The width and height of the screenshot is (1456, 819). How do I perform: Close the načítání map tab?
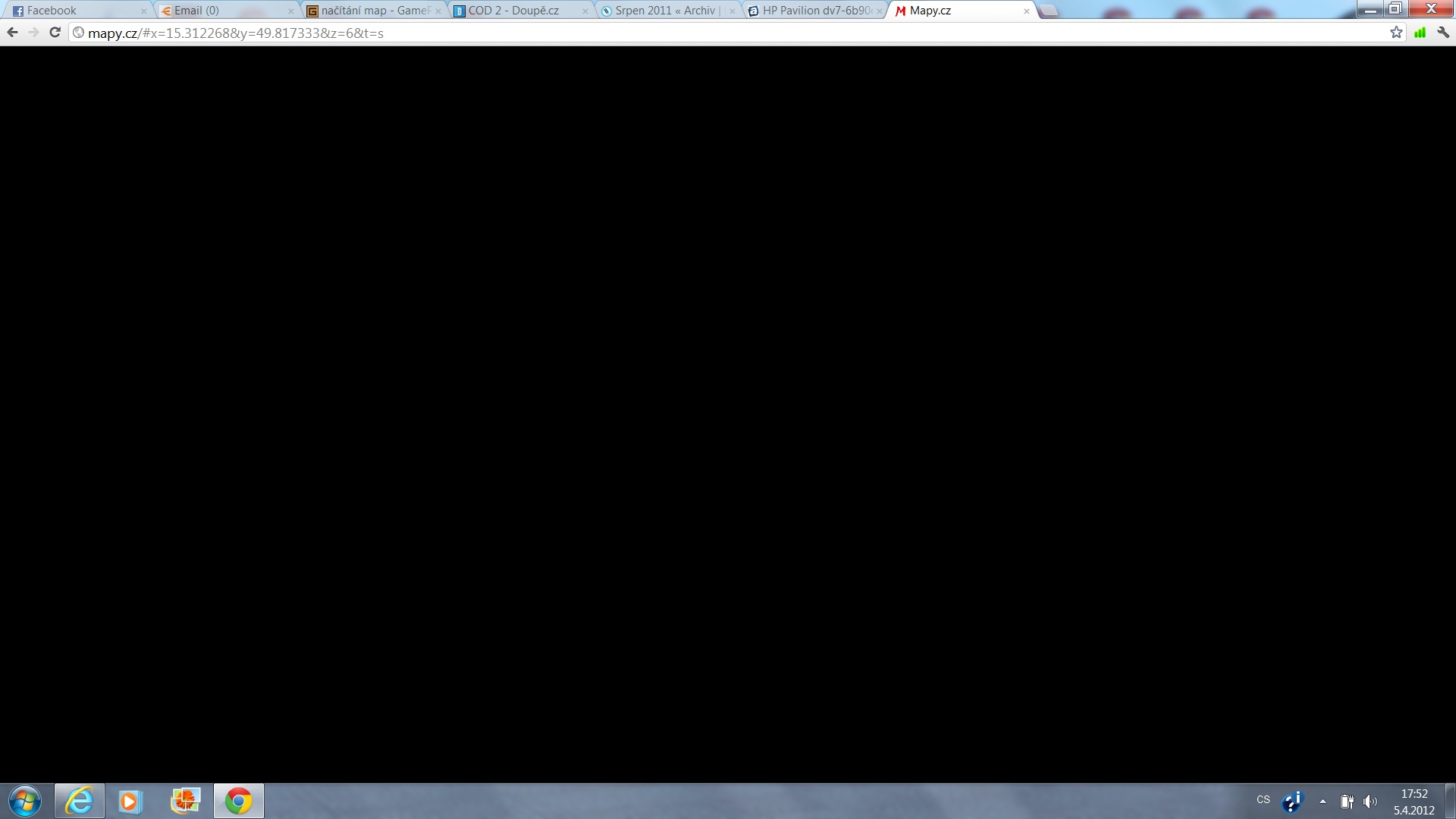coord(438,11)
